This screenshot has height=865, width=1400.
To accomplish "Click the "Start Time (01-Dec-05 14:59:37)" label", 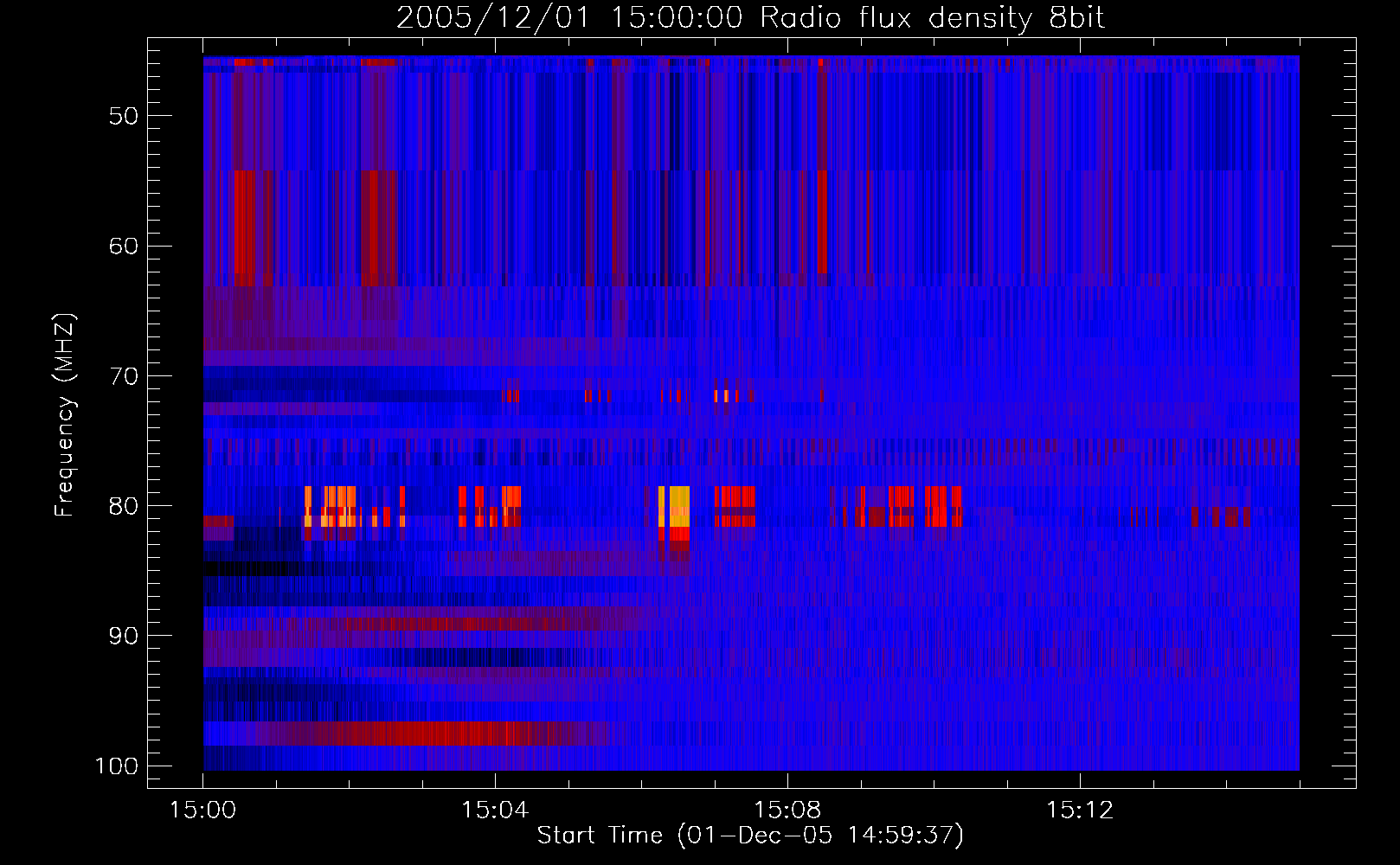I will click(750, 836).
